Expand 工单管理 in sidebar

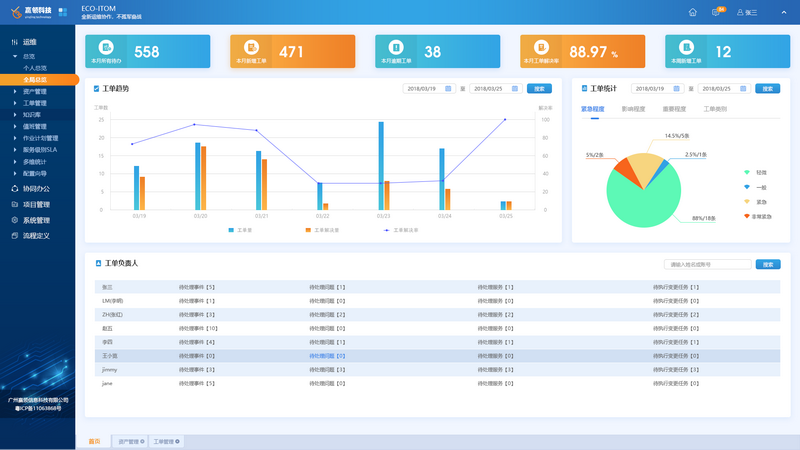(x=15, y=103)
